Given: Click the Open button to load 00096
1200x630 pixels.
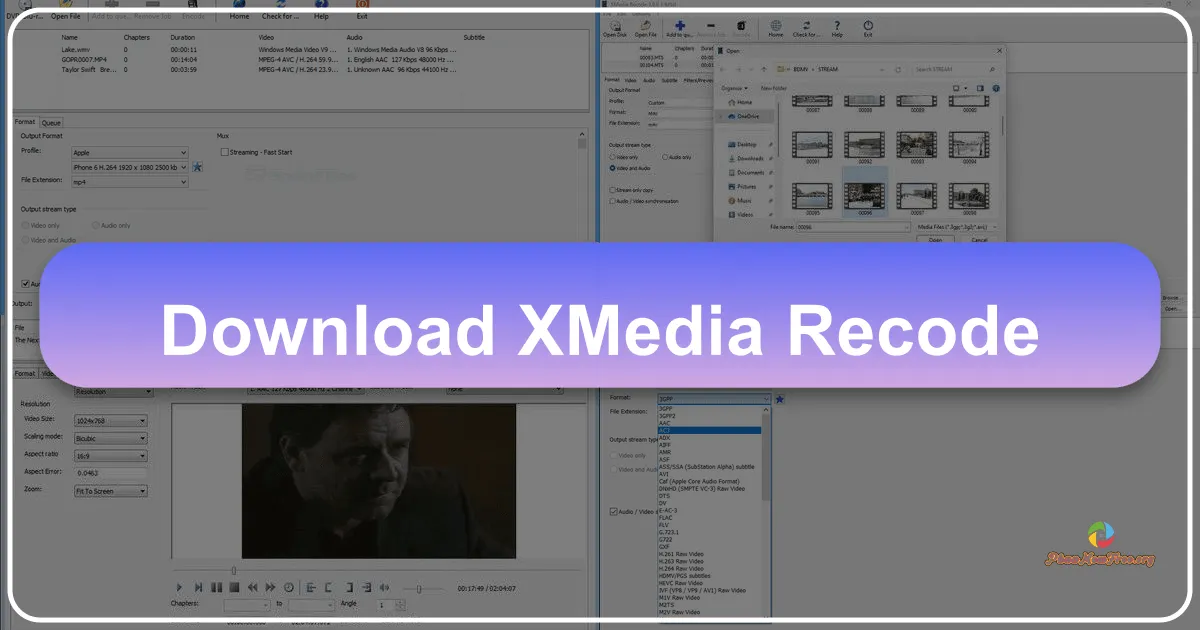Looking at the screenshot, I should 935,238.
